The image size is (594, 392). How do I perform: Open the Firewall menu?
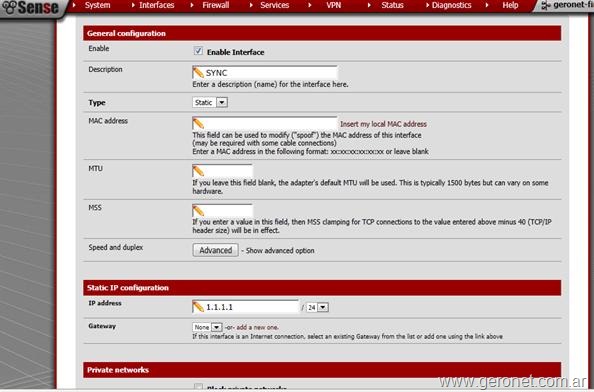[x=216, y=5]
